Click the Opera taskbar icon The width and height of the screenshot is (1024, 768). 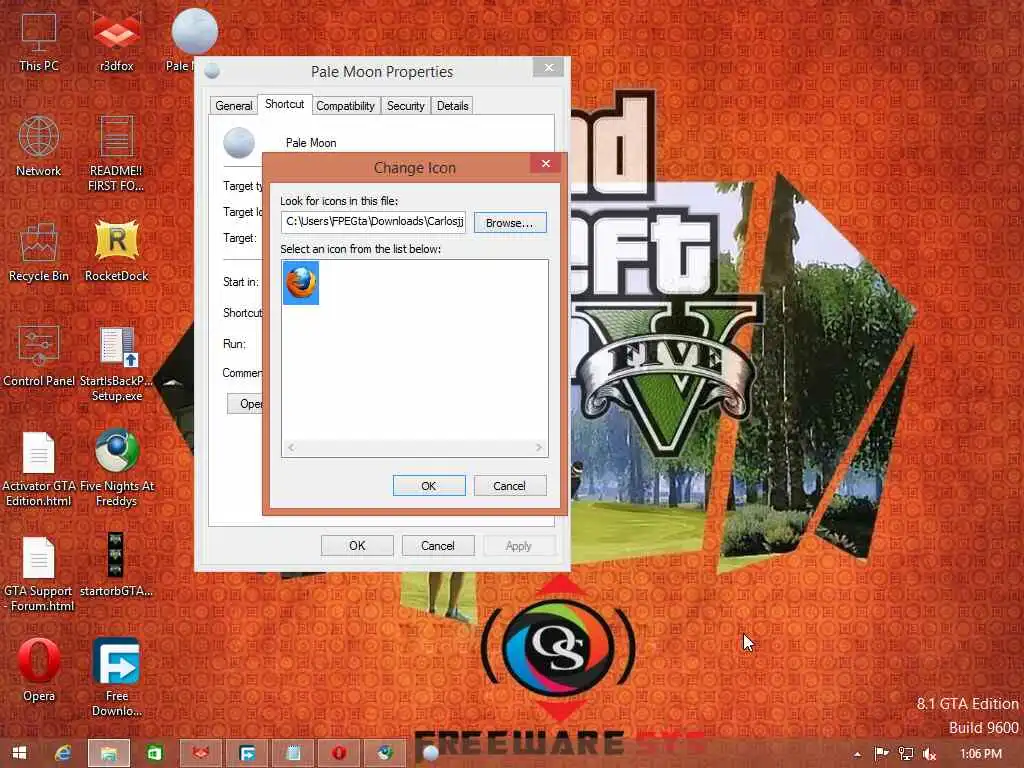click(339, 753)
